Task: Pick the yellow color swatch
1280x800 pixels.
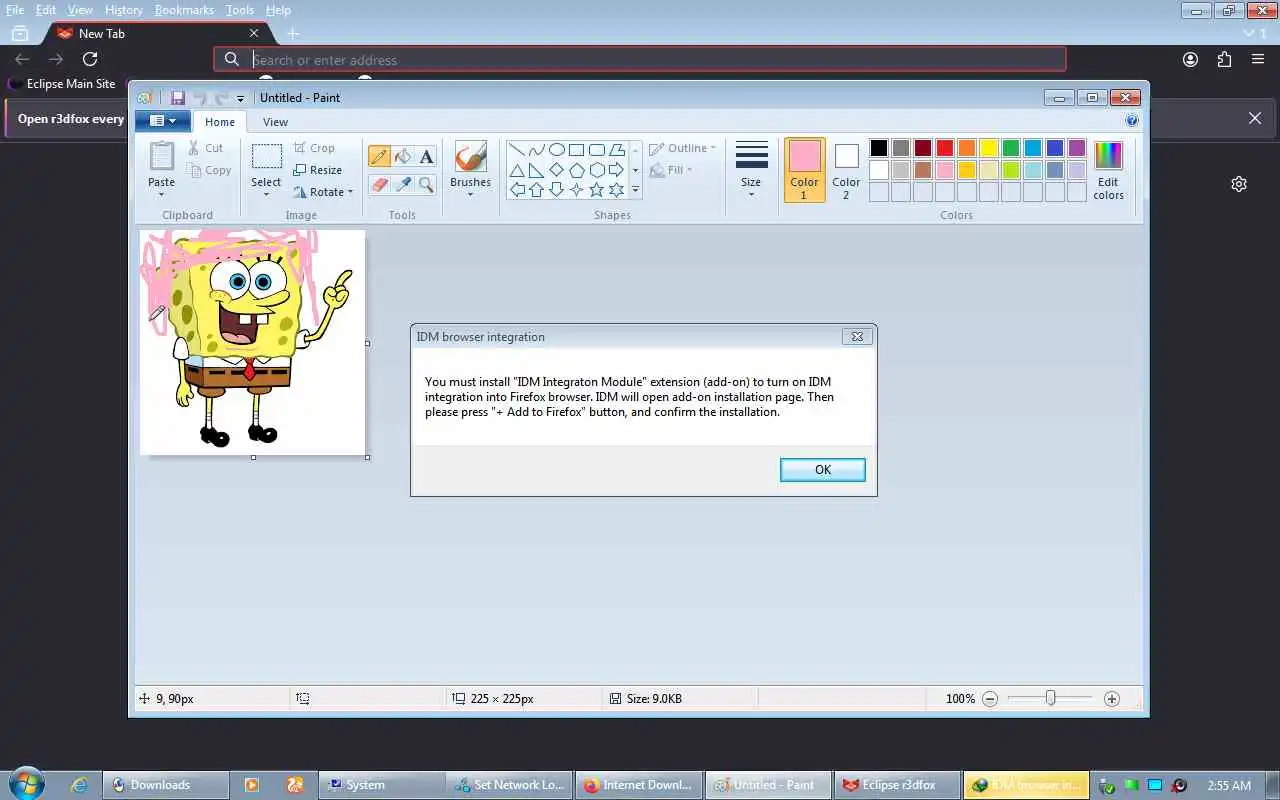Action: (988, 148)
